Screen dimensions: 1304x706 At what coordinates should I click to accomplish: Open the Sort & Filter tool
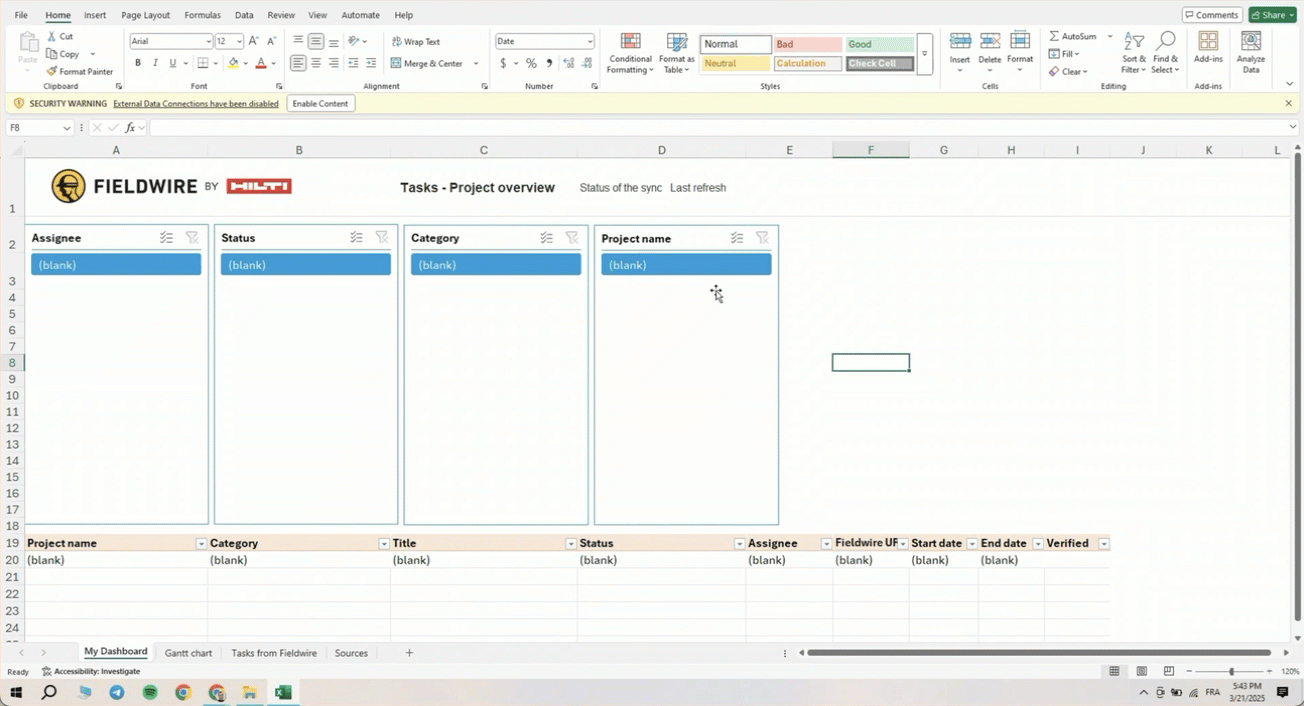[x=1133, y=42]
